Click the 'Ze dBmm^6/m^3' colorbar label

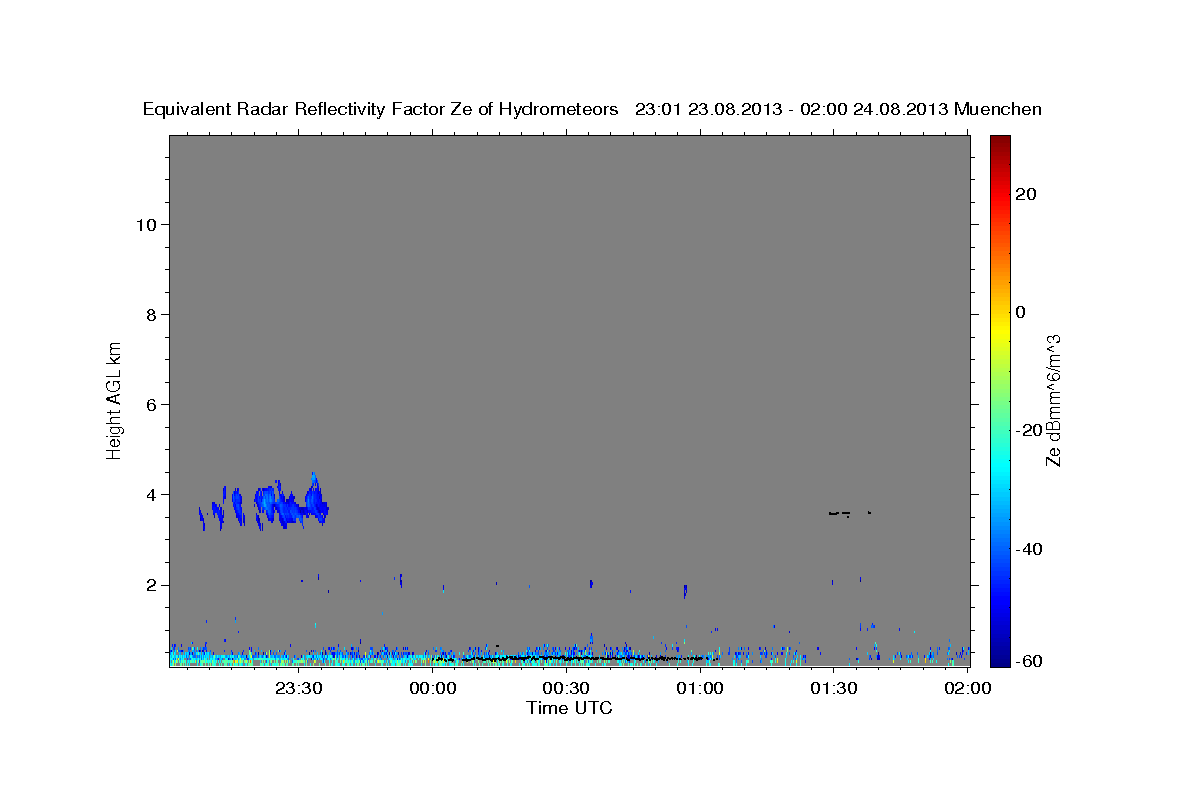1052,400
